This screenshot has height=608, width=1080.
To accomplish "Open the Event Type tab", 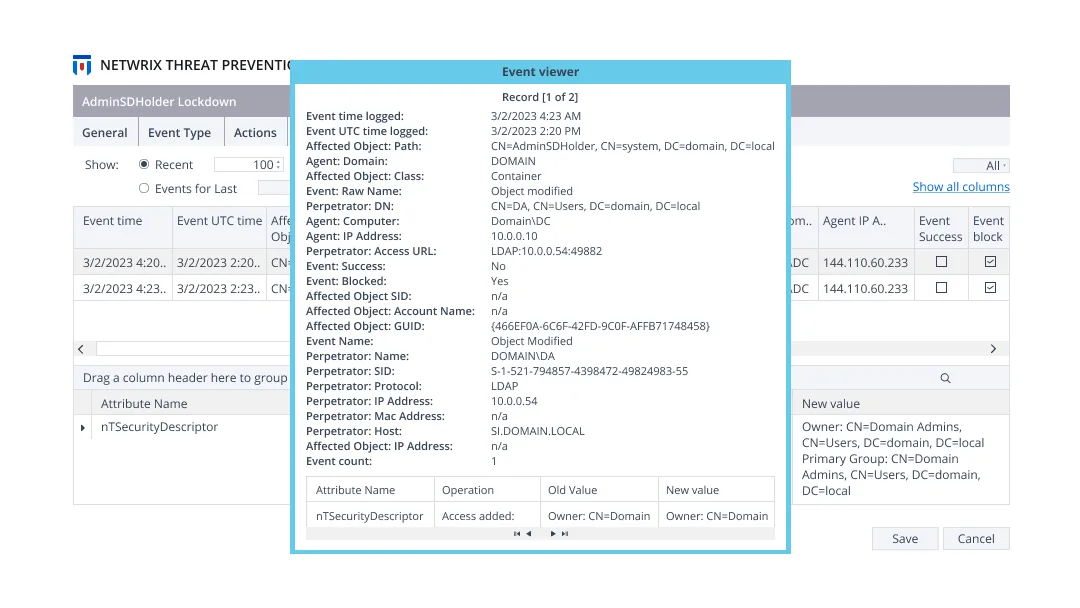I will point(180,132).
